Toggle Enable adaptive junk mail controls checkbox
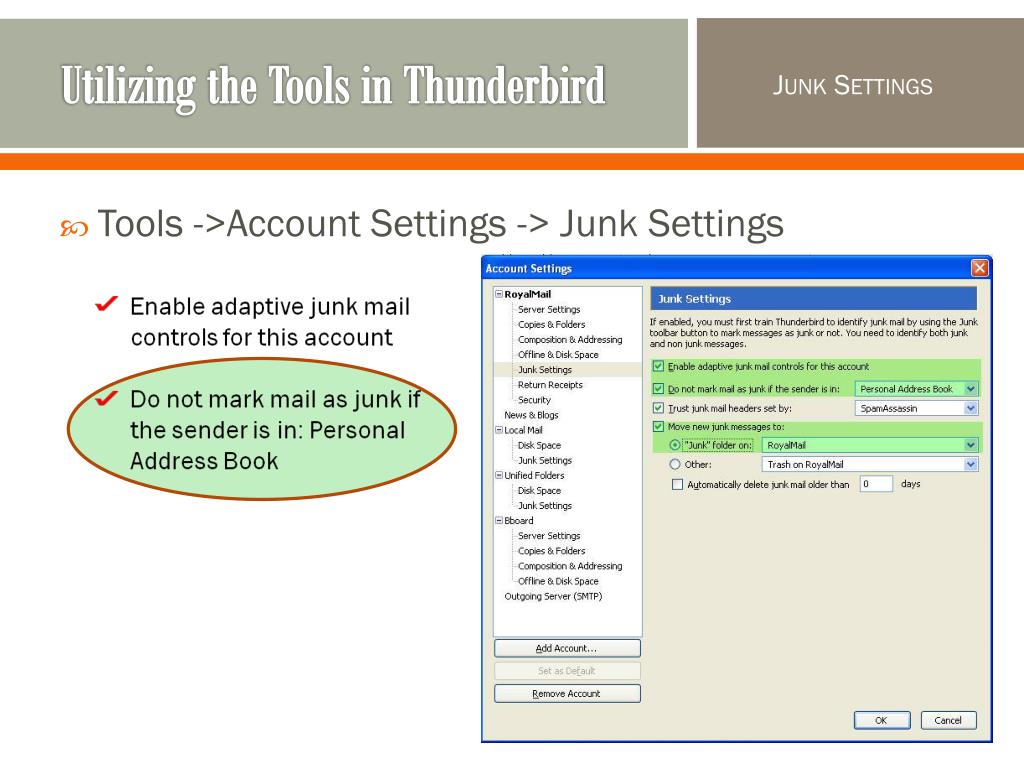Viewport: 1024px width, 768px height. point(658,366)
